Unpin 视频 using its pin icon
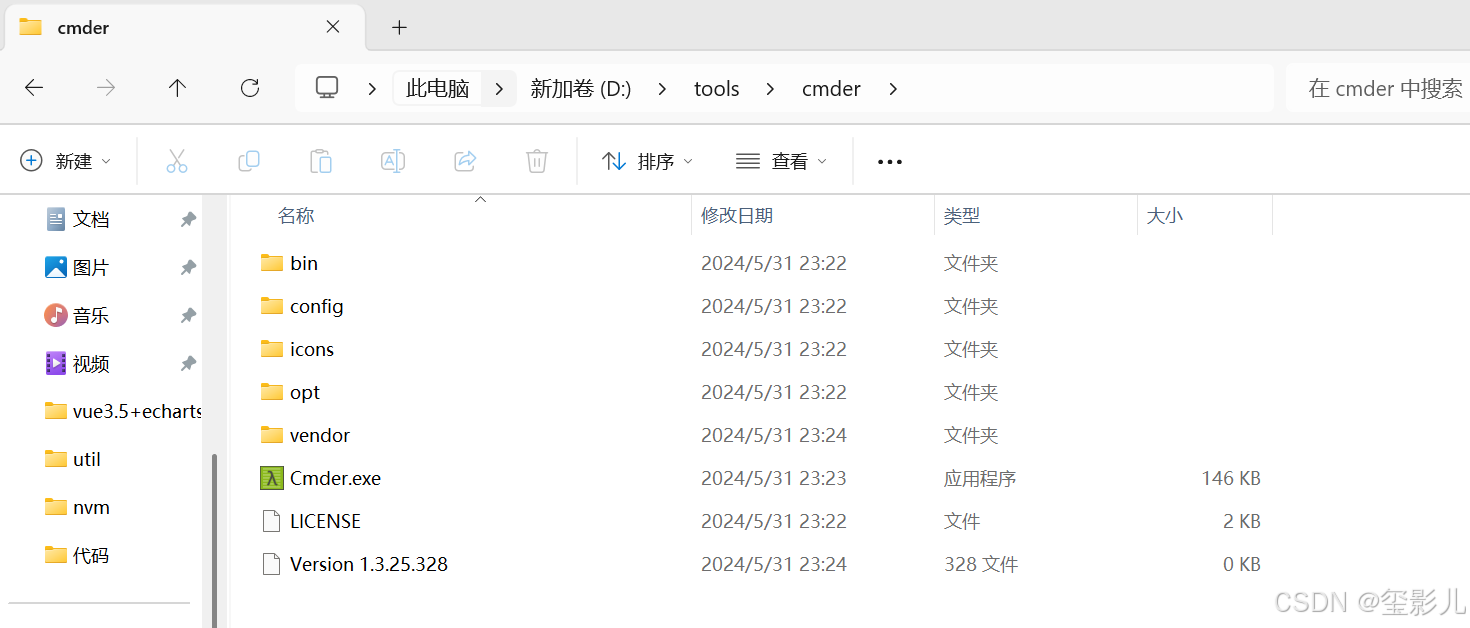 pos(188,363)
